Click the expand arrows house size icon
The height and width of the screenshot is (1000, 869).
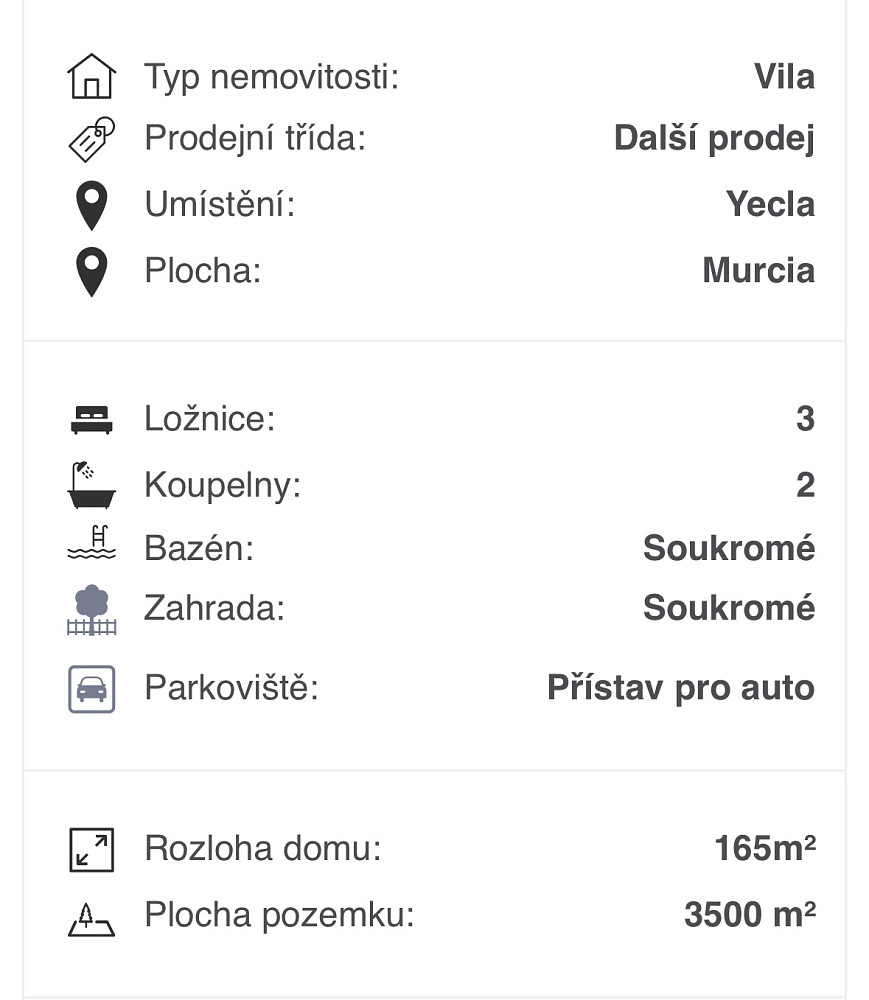(x=92, y=849)
